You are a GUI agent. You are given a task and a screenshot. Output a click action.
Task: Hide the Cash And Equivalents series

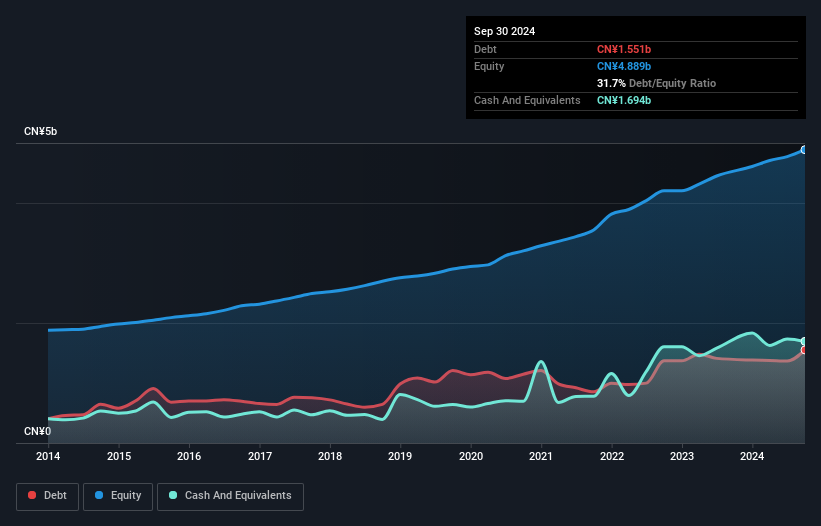[230, 496]
